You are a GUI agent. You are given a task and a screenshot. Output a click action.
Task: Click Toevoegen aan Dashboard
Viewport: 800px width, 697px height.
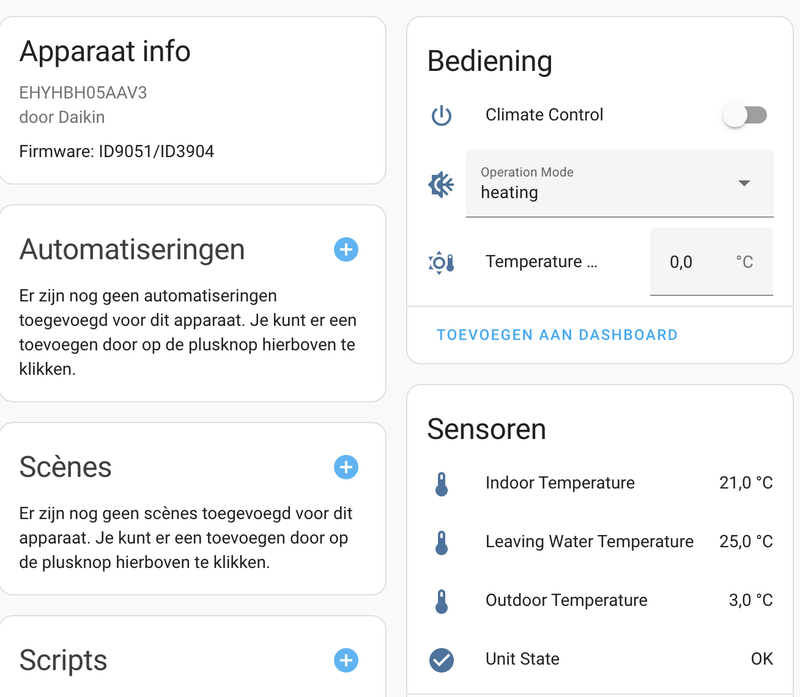tap(557, 335)
